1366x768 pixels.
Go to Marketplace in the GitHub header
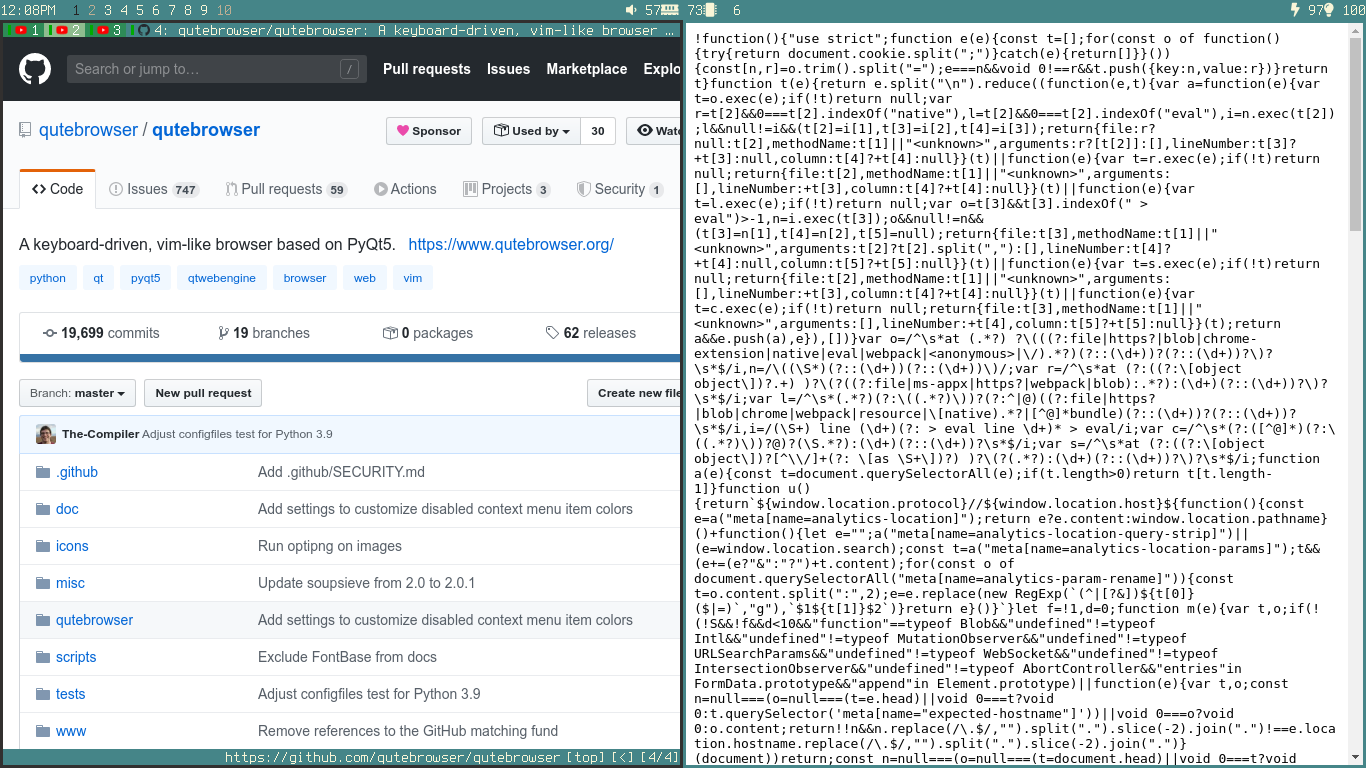click(587, 69)
